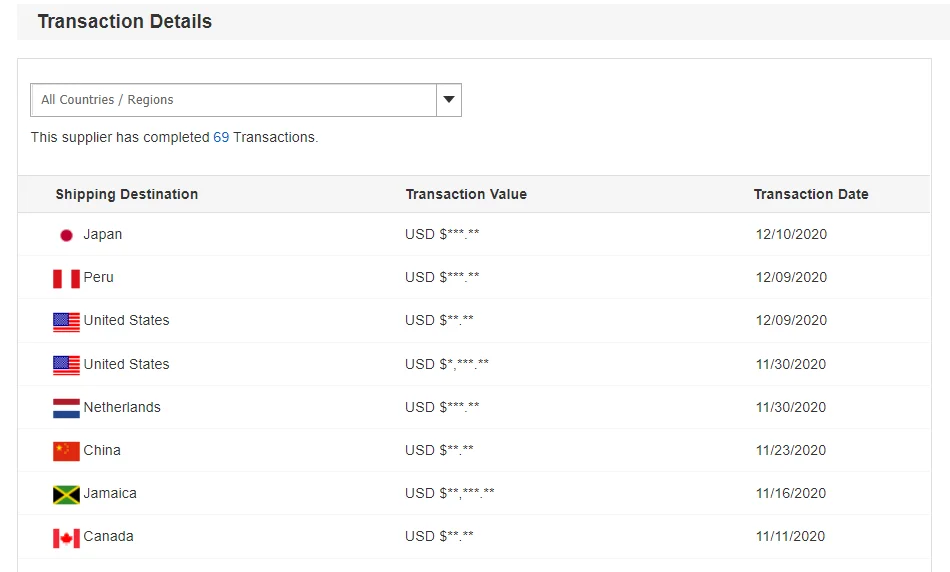950x572 pixels.
Task: Select the Japan destination text
Action: coord(103,234)
